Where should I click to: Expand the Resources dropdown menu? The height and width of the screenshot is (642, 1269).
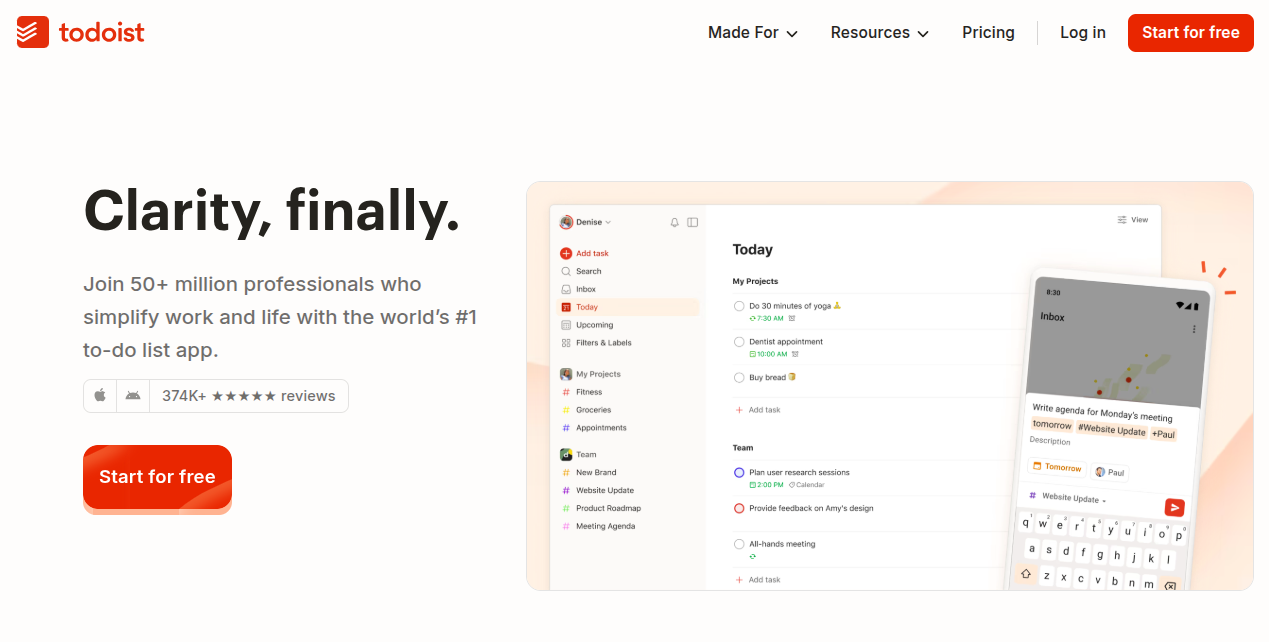tap(880, 33)
